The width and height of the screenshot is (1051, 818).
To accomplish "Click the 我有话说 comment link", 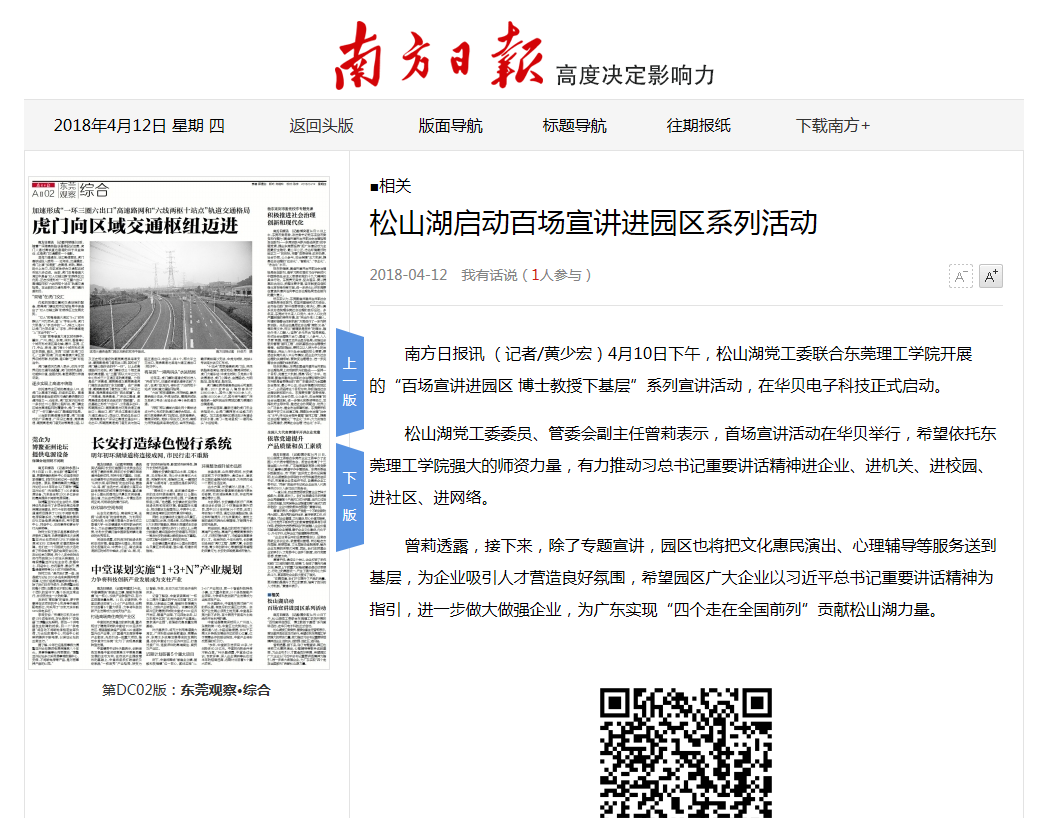I will click(x=489, y=275).
